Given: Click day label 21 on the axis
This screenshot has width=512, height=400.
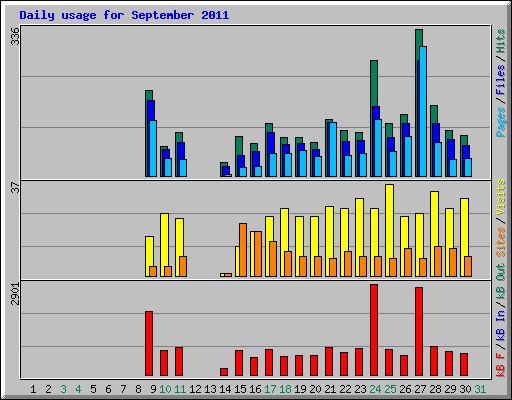Looking at the screenshot, I should coord(330,389).
